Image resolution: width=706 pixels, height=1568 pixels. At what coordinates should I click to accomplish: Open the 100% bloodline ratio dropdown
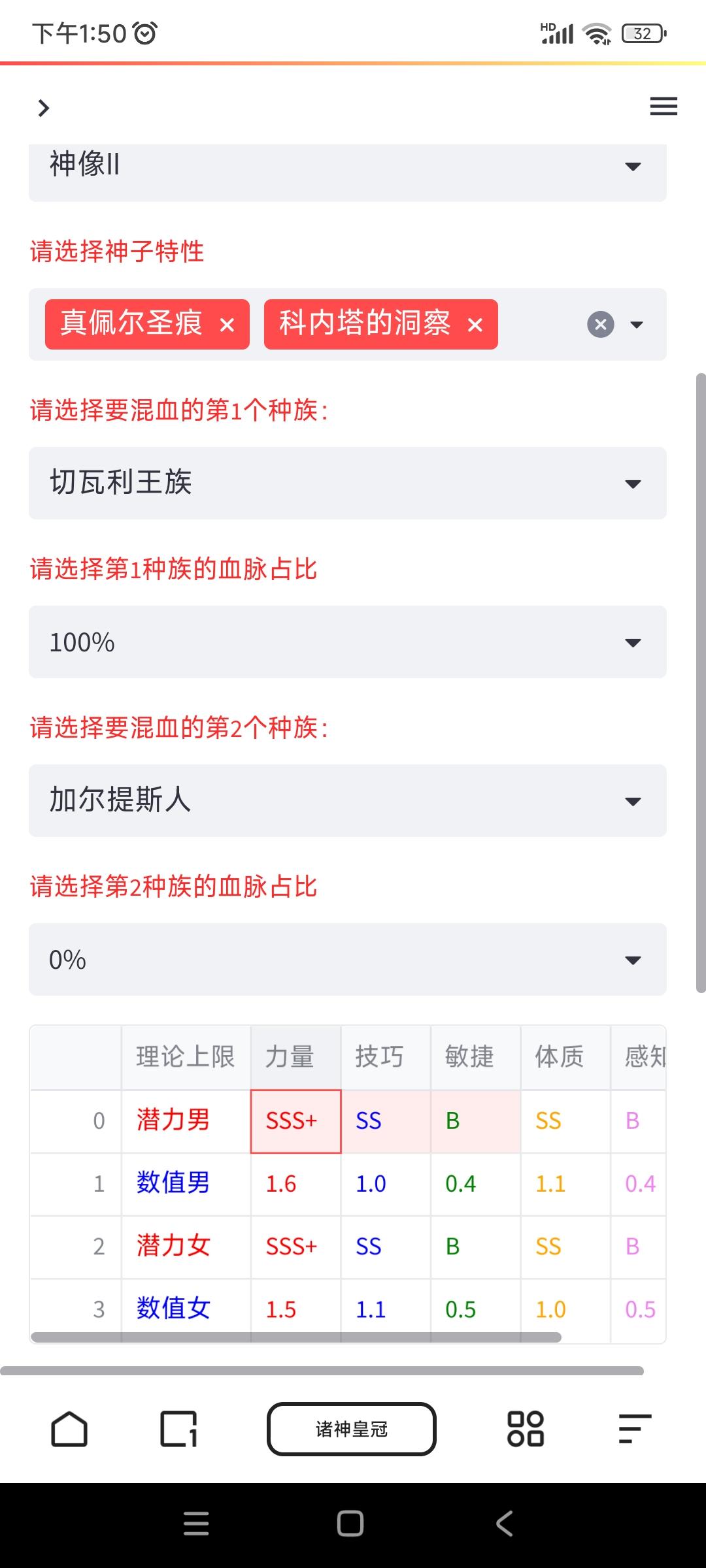click(348, 642)
